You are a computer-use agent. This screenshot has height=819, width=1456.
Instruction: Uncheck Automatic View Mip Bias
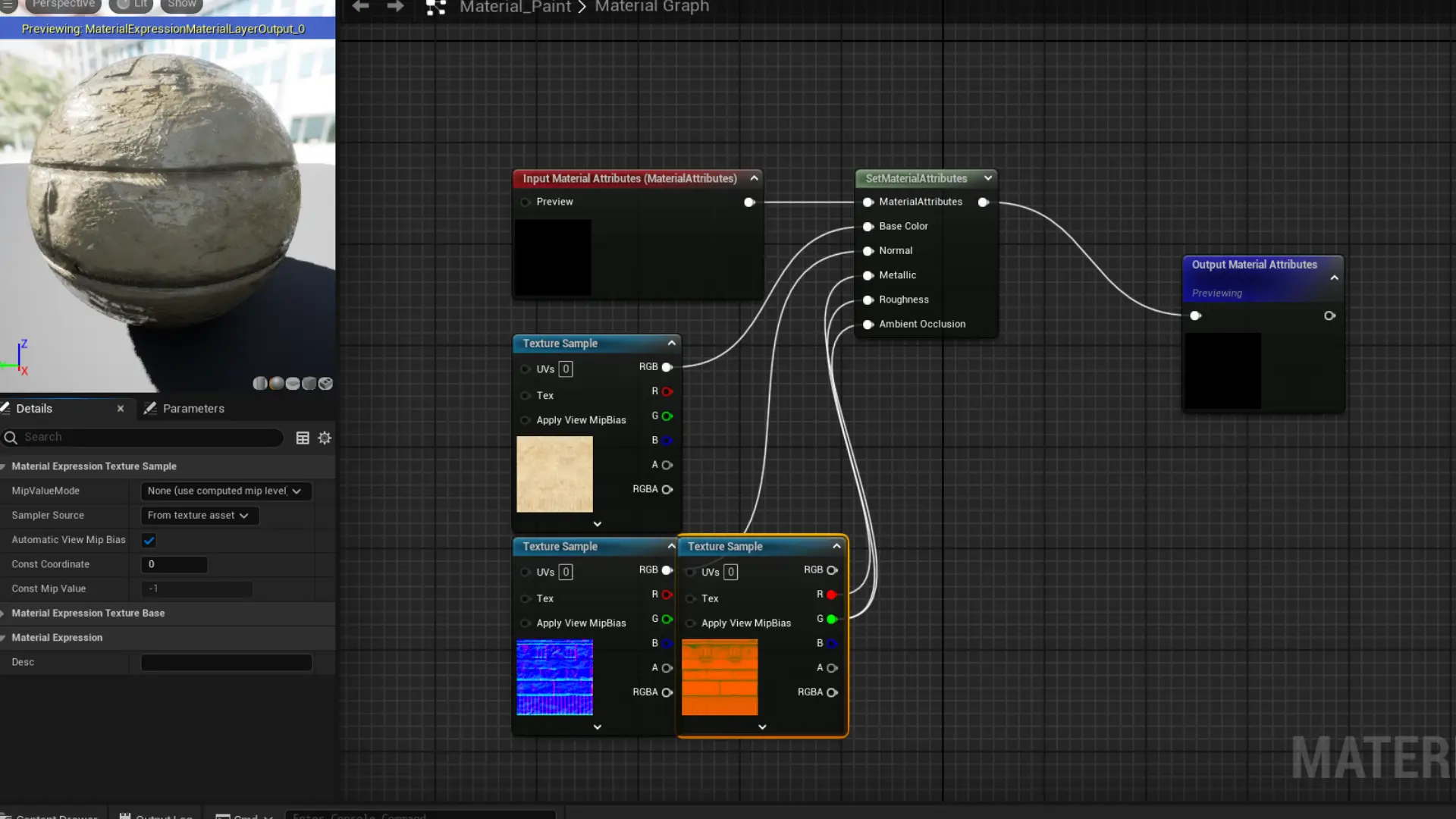149,541
